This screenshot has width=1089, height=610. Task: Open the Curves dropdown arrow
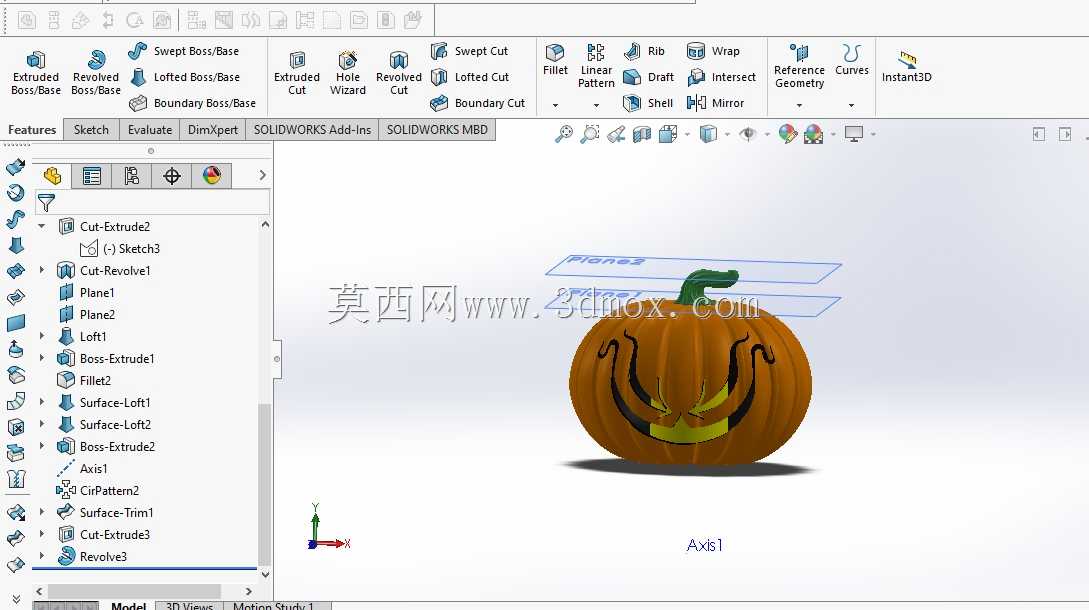[851, 105]
